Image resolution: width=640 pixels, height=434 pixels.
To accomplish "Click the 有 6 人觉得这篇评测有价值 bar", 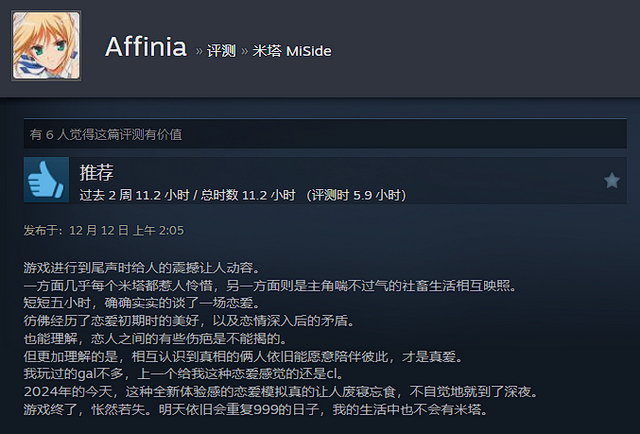I will tap(325, 134).
